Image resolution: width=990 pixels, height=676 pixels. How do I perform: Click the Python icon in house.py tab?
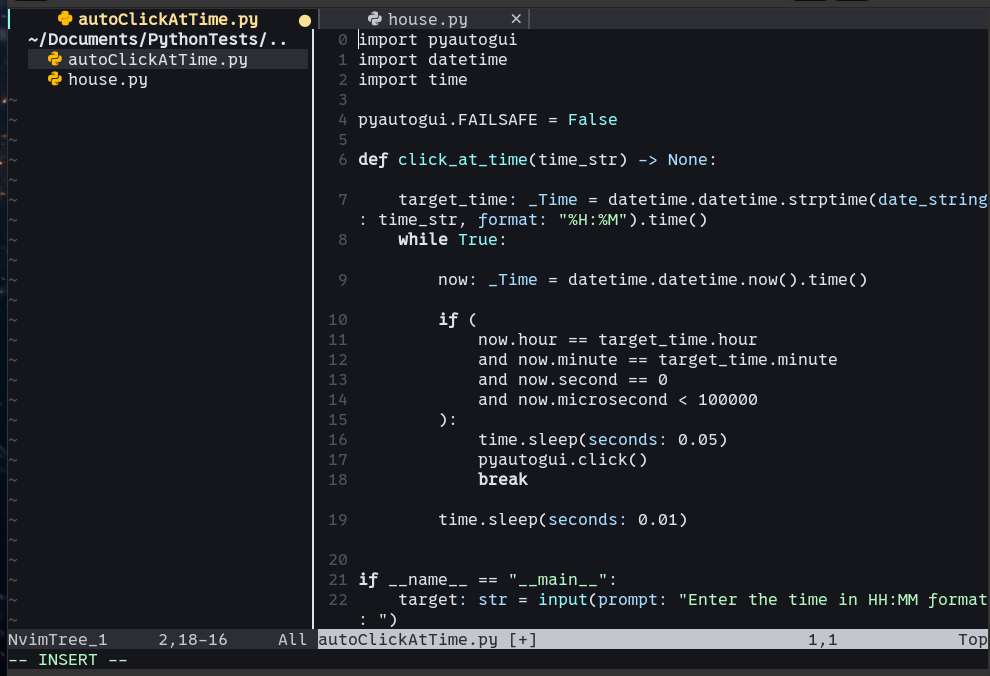click(x=374, y=19)
